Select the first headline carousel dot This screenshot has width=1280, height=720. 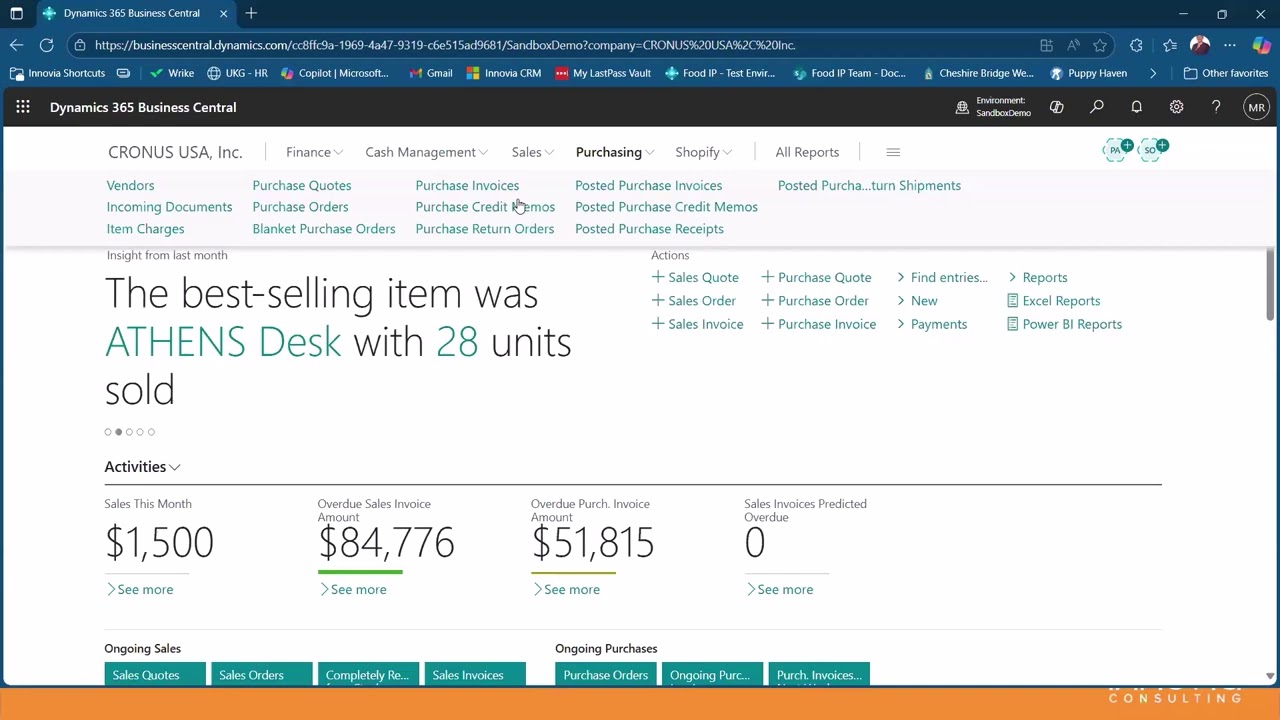108,432
